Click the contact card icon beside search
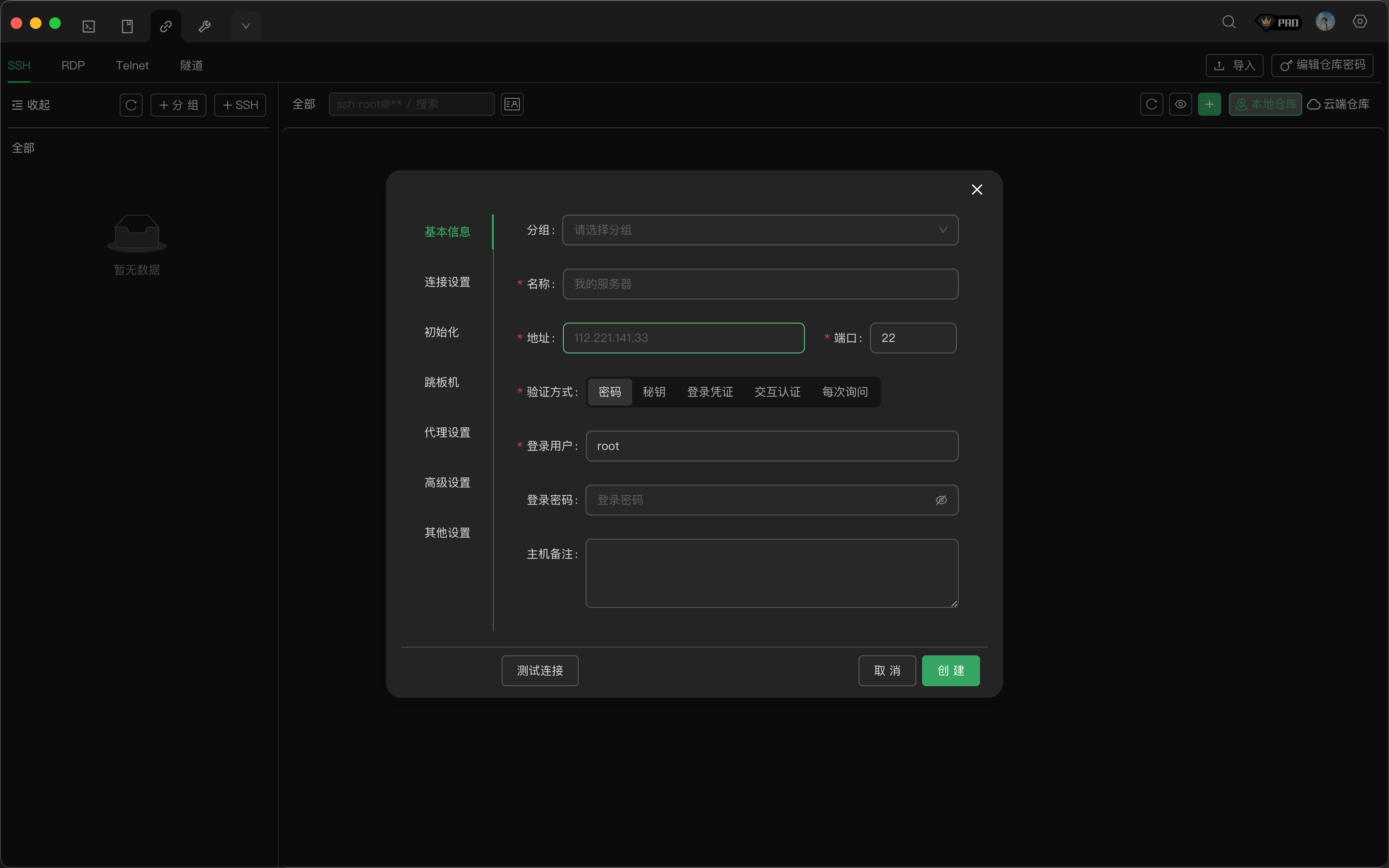 [511, 105]
